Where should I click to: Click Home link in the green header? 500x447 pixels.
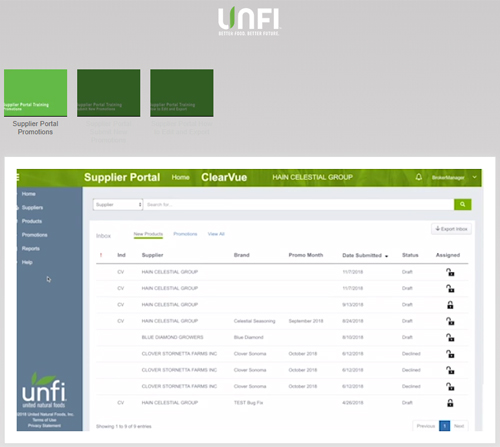(181, 177)
